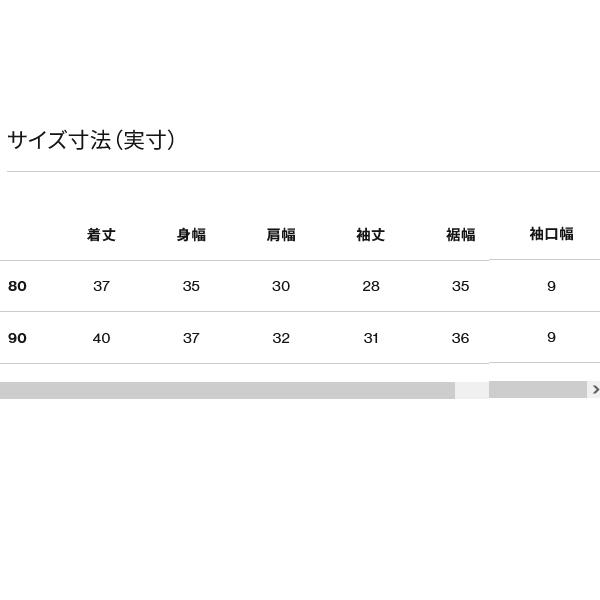This screenshot has width=600, height=600.
Task: Select the 着丈 column header
Action: [101, 235]
